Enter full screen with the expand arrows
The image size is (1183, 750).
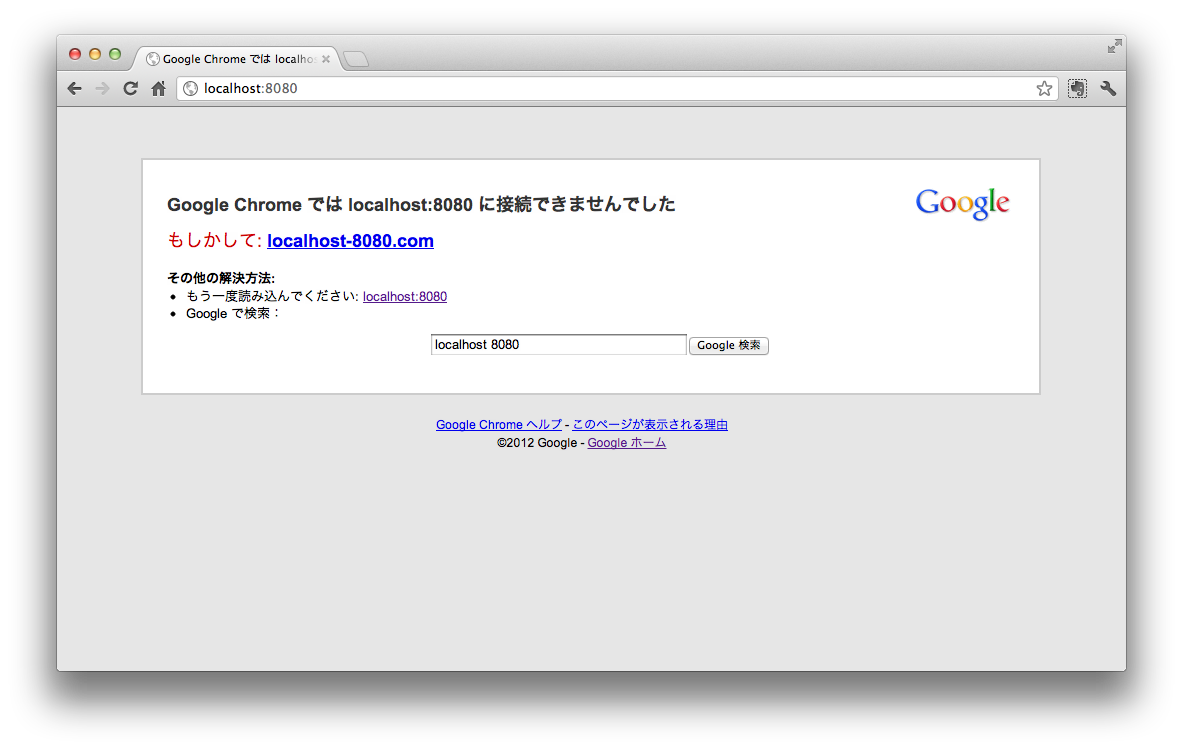click(x=1114, y=47)
